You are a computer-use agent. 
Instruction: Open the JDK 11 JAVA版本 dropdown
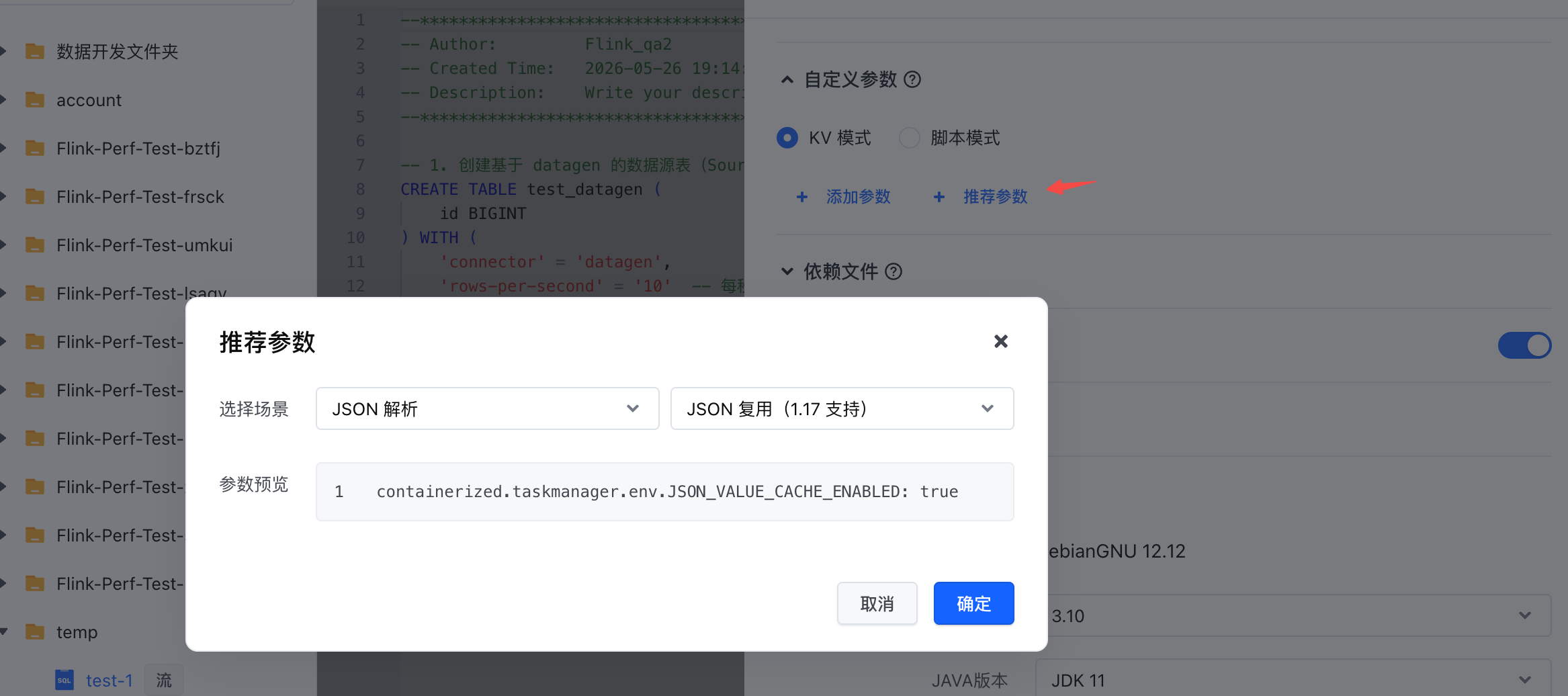(1293, 680)
